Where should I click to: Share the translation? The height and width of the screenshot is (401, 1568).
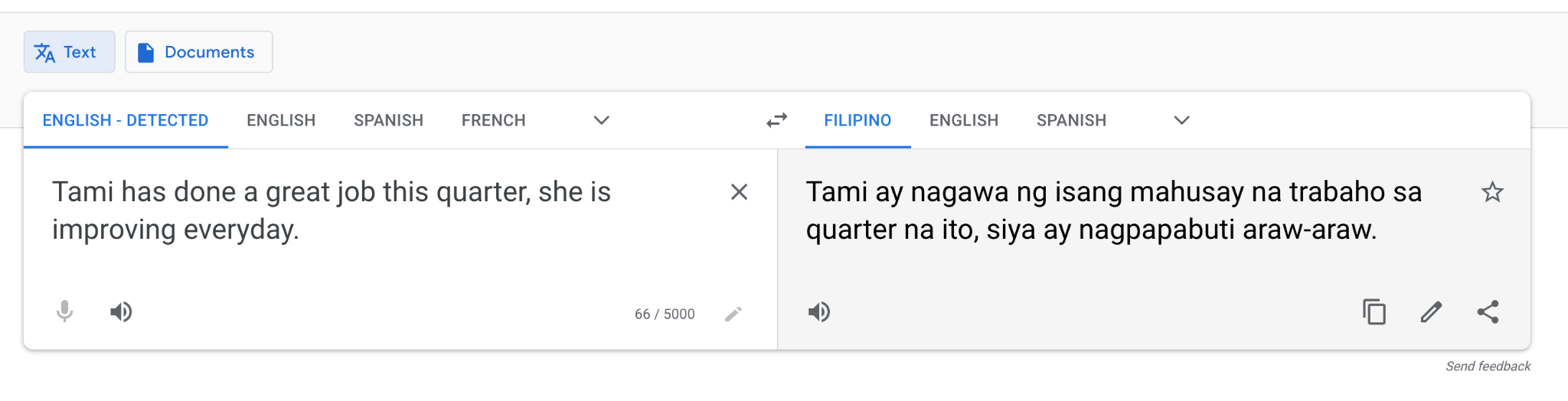[x=1488, y=311]
